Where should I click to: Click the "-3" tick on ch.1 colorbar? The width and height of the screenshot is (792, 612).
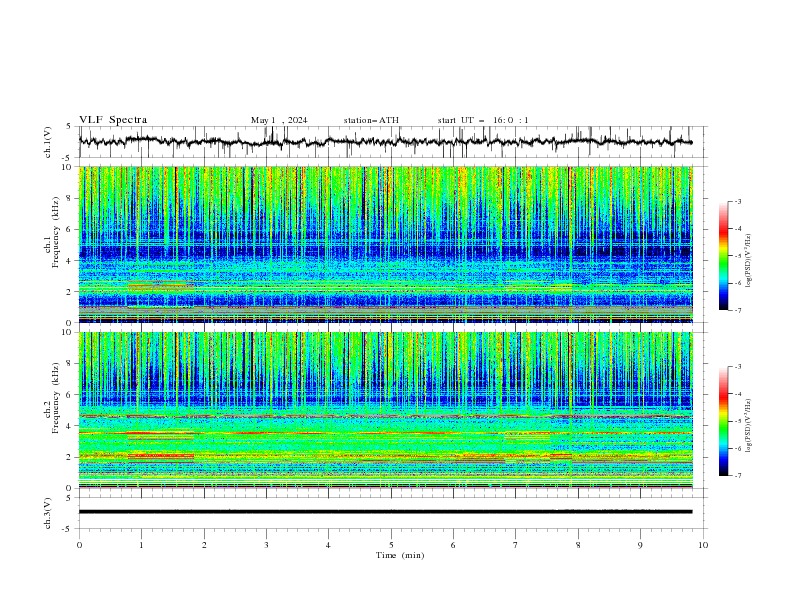(x=737, y=201)
